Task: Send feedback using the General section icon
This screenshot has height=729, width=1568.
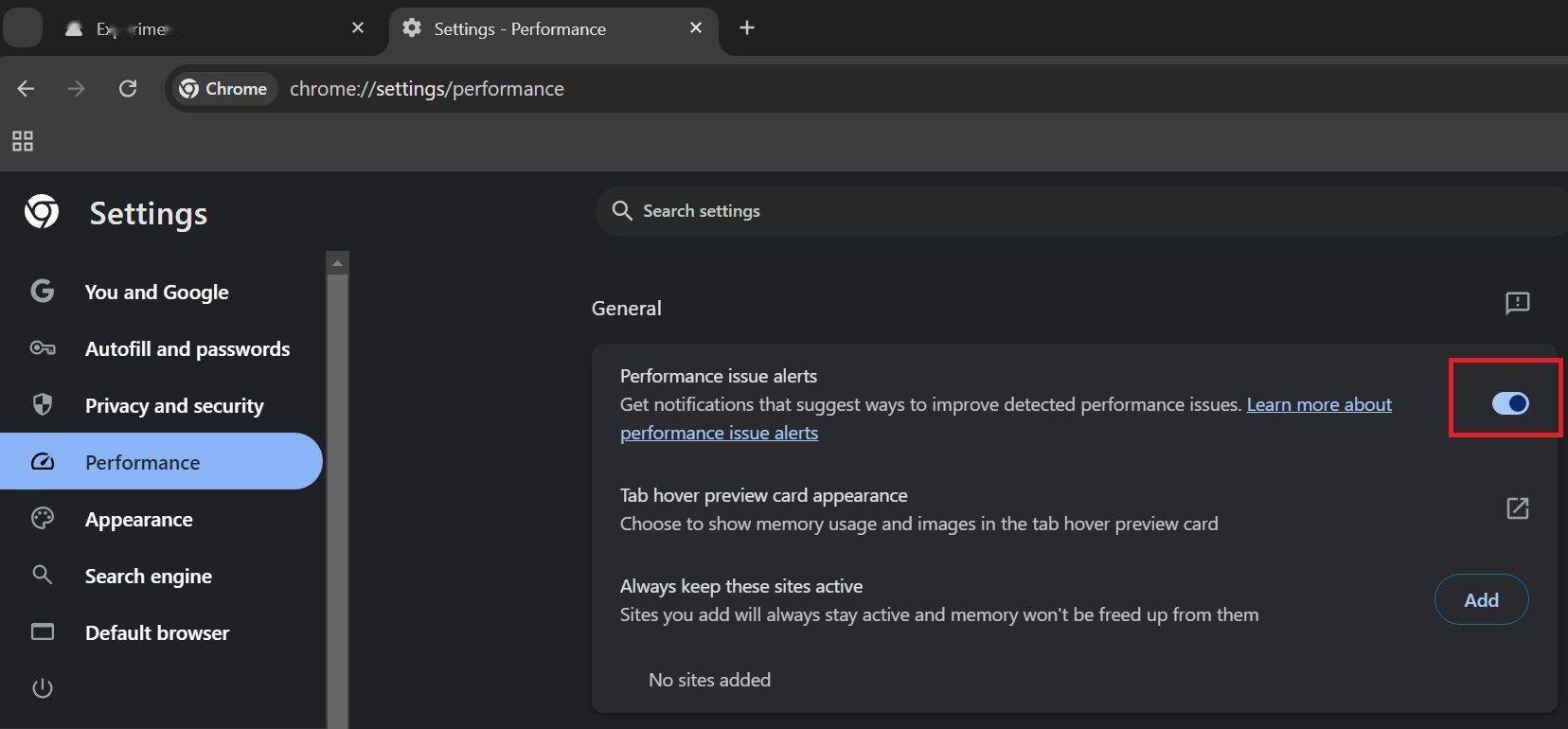Action: (1517, 303)
